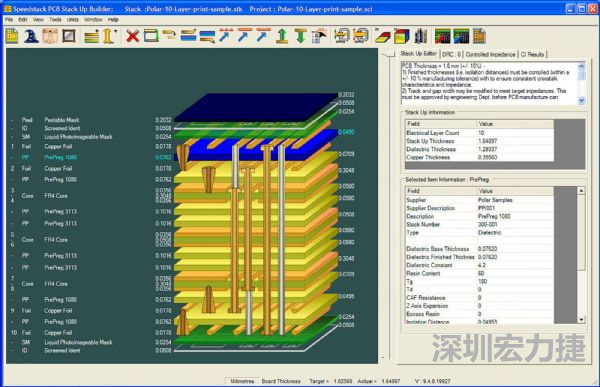This screenshot has height=387, width=600.
Task: Click Selected Item Information scroll down arrow
Action: (581, 320)
